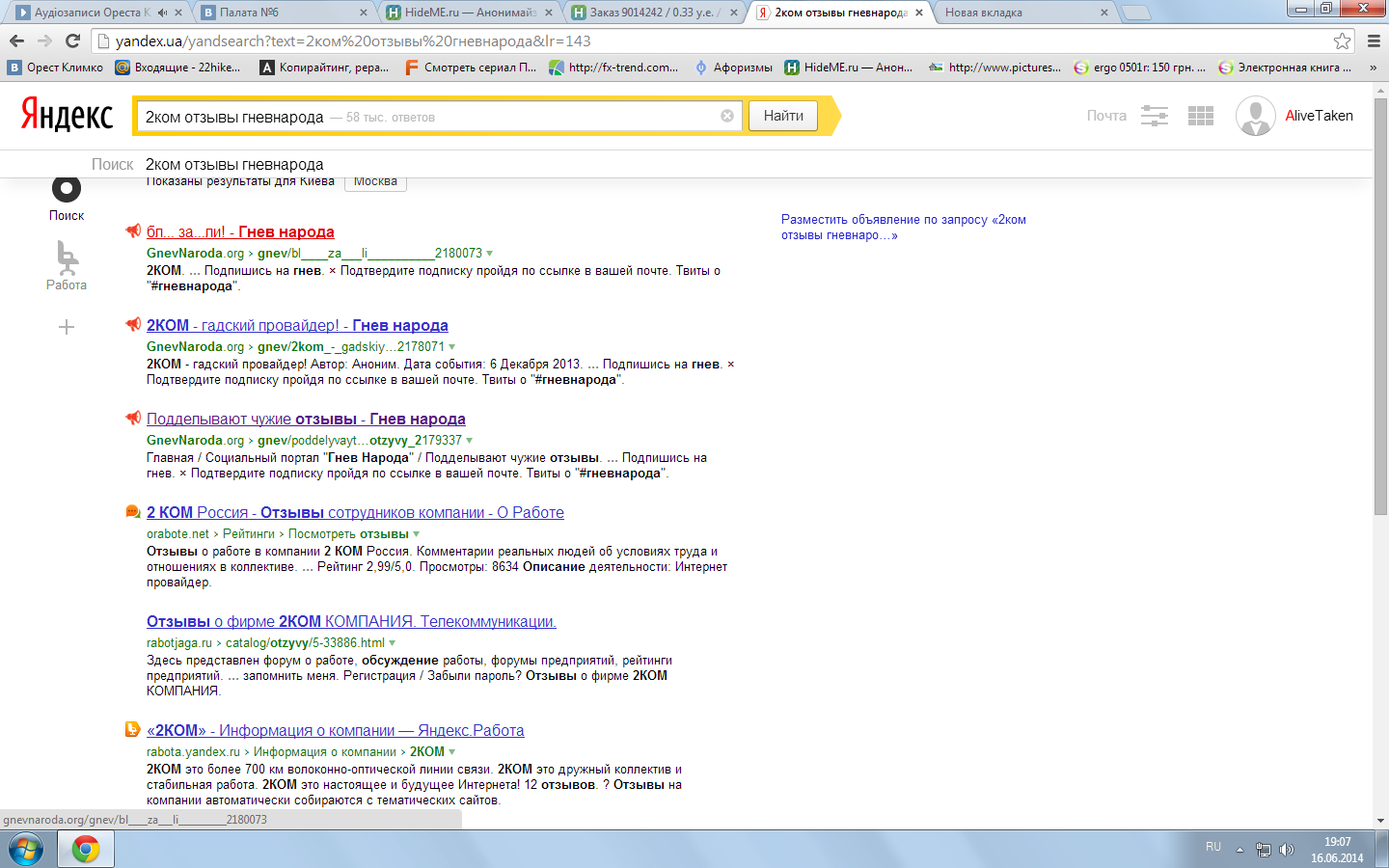
Task: Select the Поиск circle icon in sidebar
Action: [x=67, y=188]
